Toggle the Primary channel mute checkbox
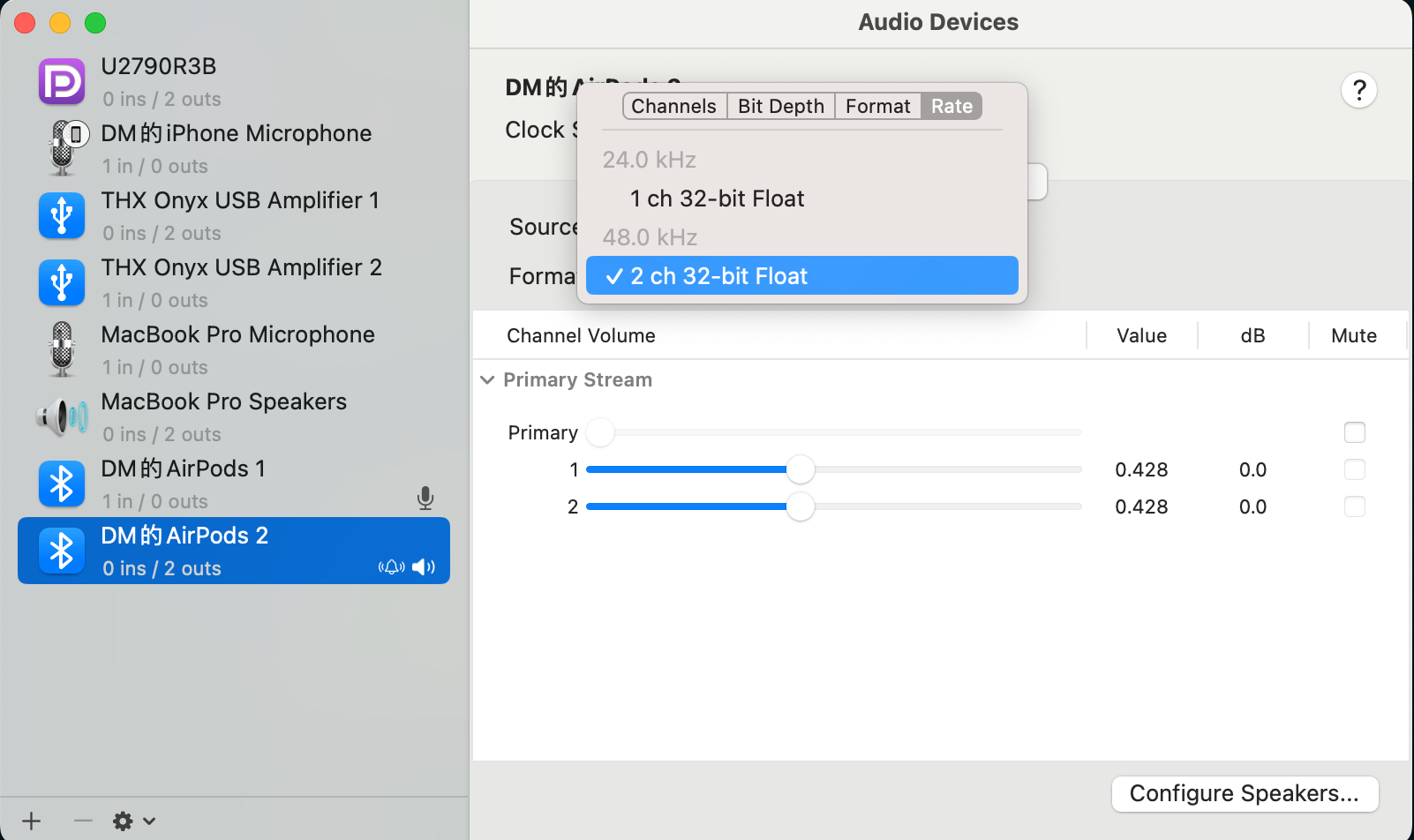The width and height of the screenshot is (1414, 840). (x=1354, y=432)
